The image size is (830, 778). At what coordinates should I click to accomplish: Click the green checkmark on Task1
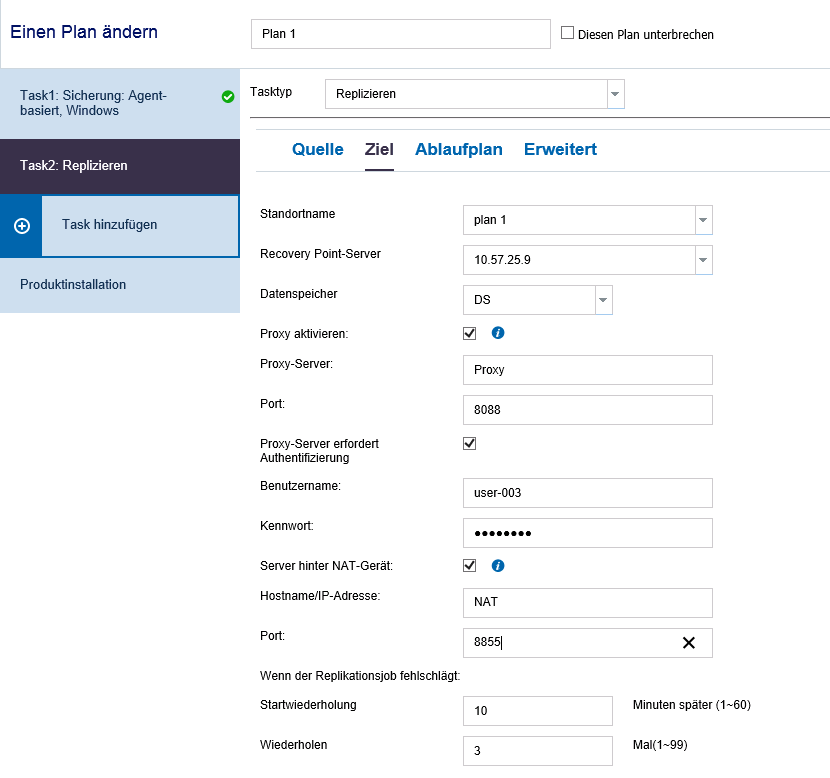coord(228,97)
